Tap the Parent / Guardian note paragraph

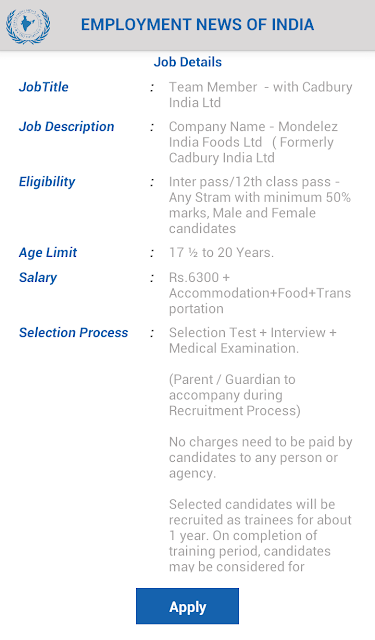tap(235, 395)
